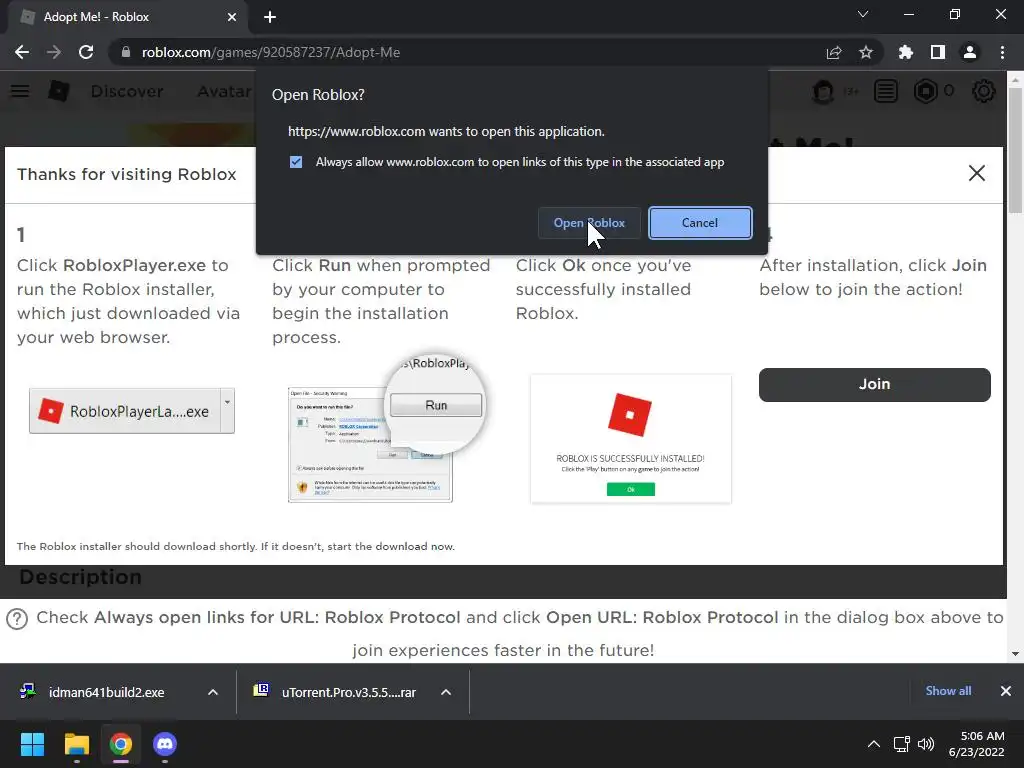Viewport: 1024px width, 768px height.
Task: Close the downloads bar
Action: pyautogui.click(x=1006, y=691)
